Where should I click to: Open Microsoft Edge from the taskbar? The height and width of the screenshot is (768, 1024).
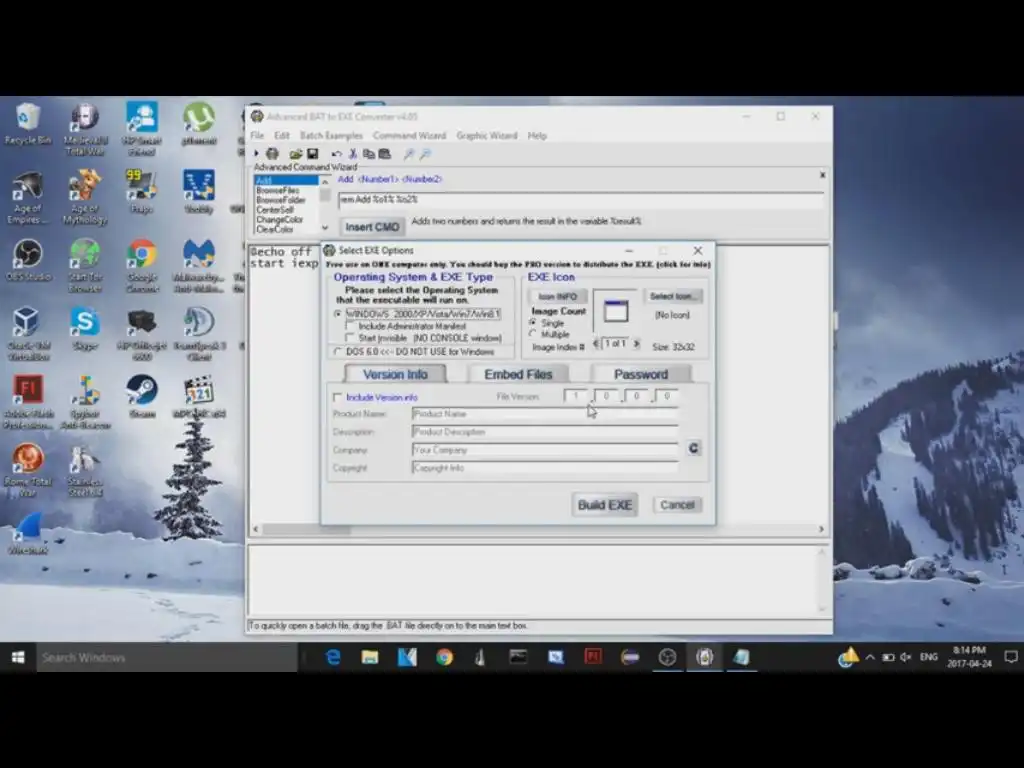[333, 657]
